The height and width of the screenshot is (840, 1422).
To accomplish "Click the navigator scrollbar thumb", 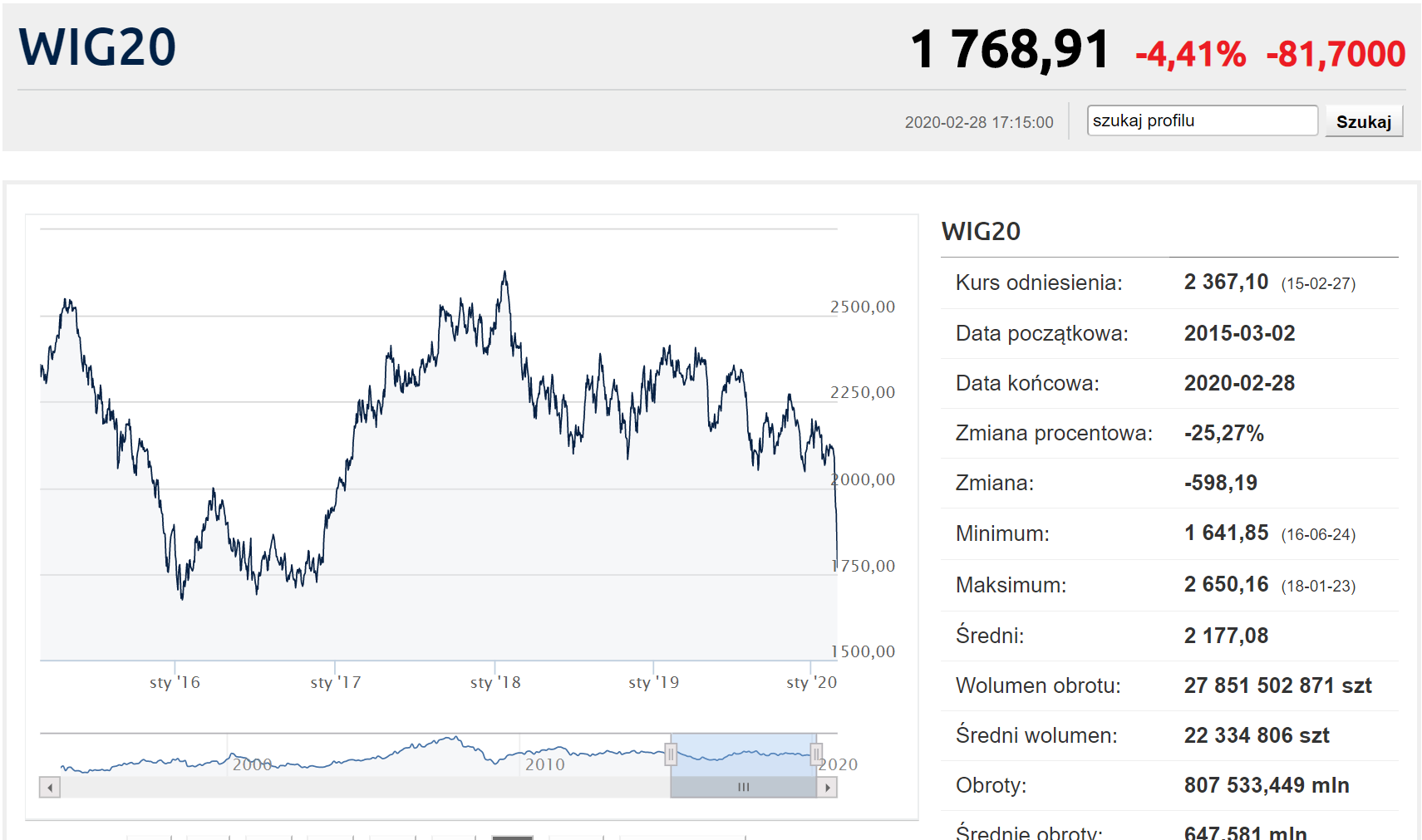I will click(743, 787).
